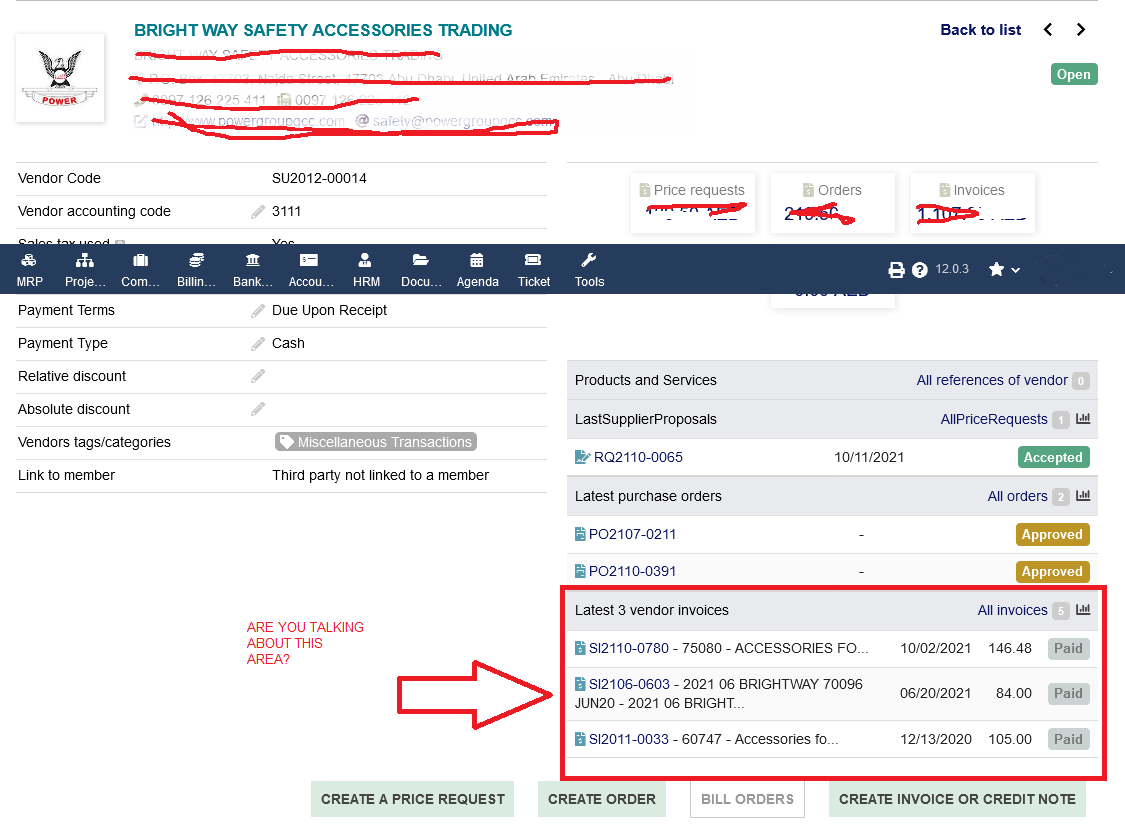The image size is (1125, 832).
Task: Click the Create Order button
Action: tap(602, 799)
